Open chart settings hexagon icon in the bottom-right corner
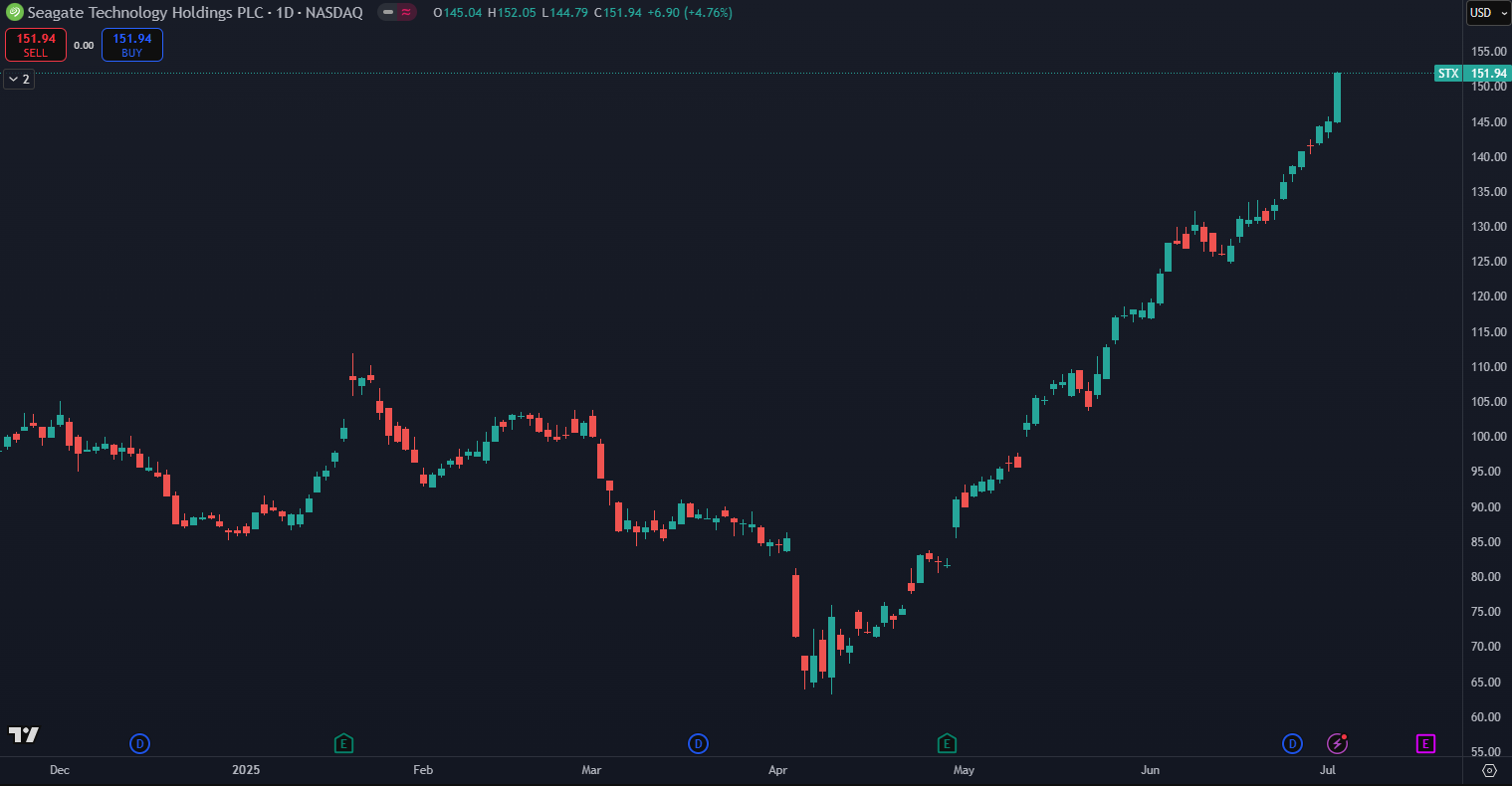 1489,770
